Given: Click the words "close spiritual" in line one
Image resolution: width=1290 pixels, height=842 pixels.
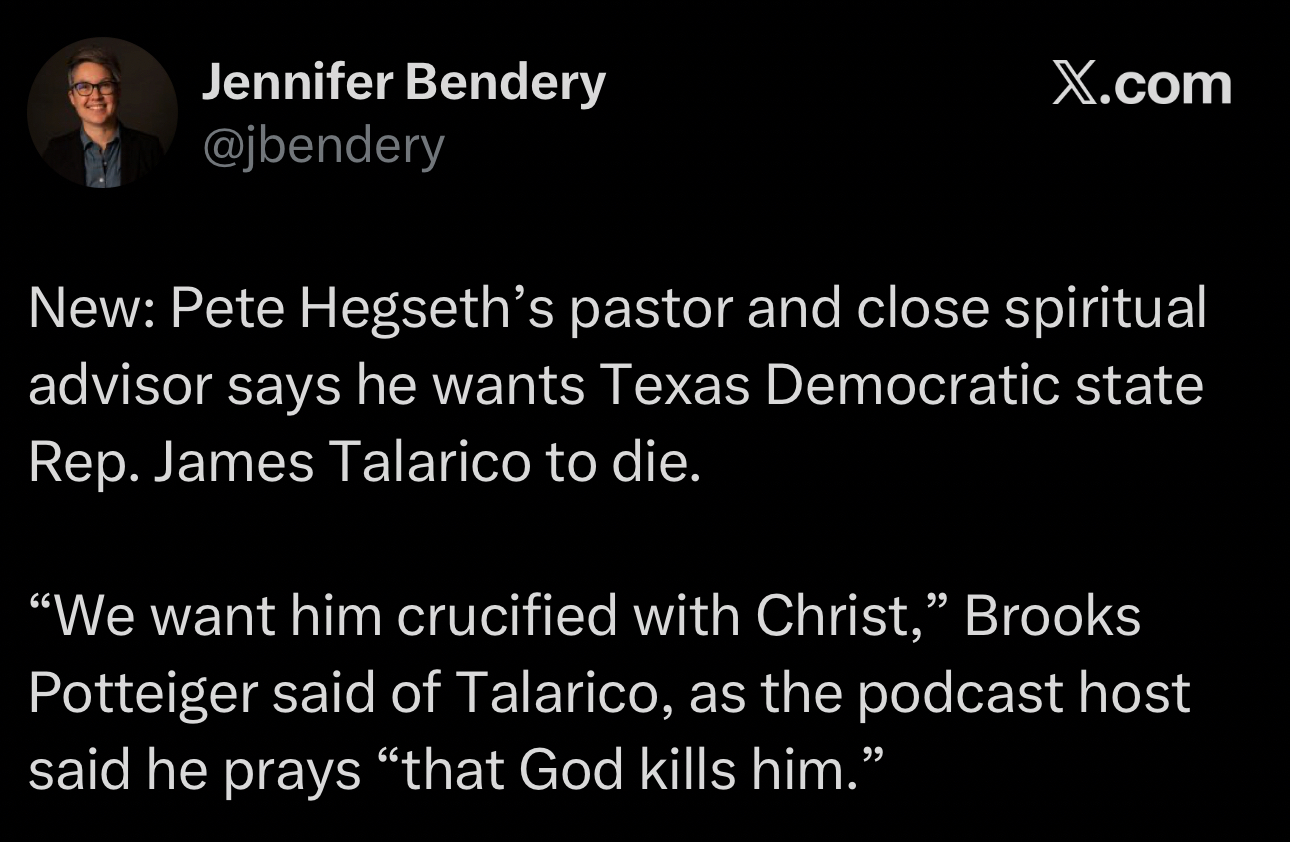Looking at the screenshot, I should 1030,311.
